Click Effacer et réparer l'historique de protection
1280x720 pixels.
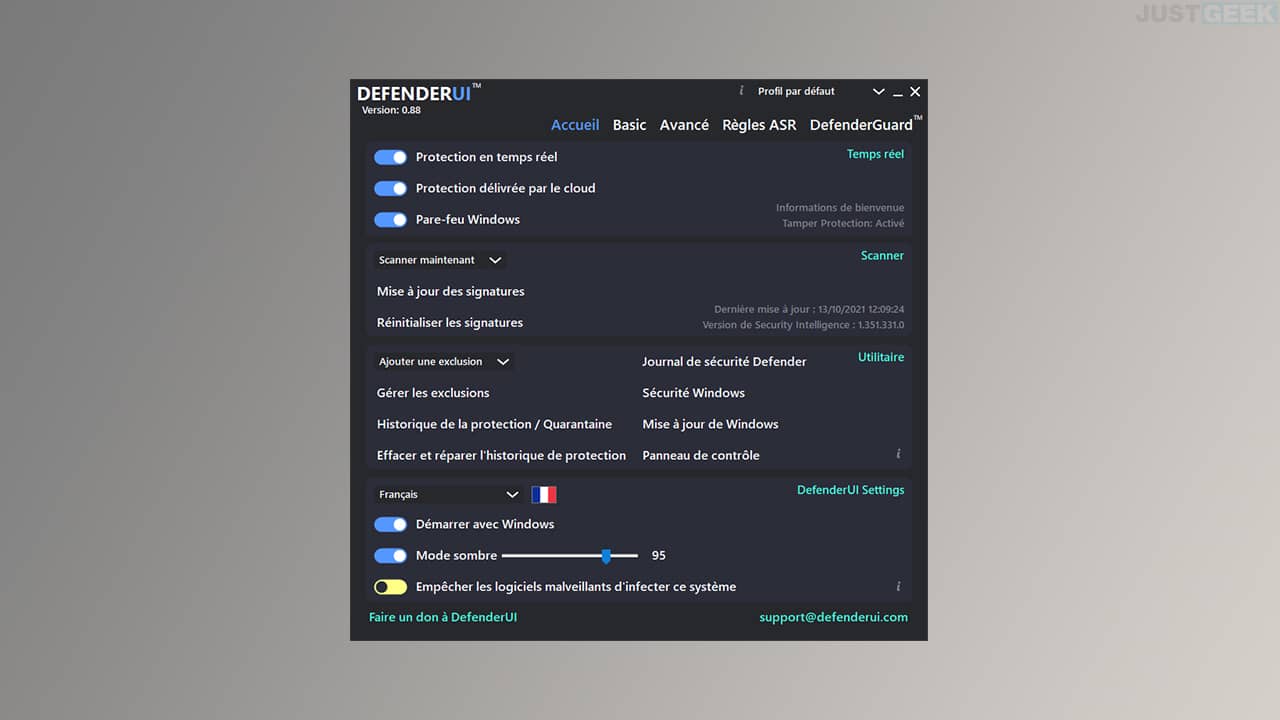[501, 455]
